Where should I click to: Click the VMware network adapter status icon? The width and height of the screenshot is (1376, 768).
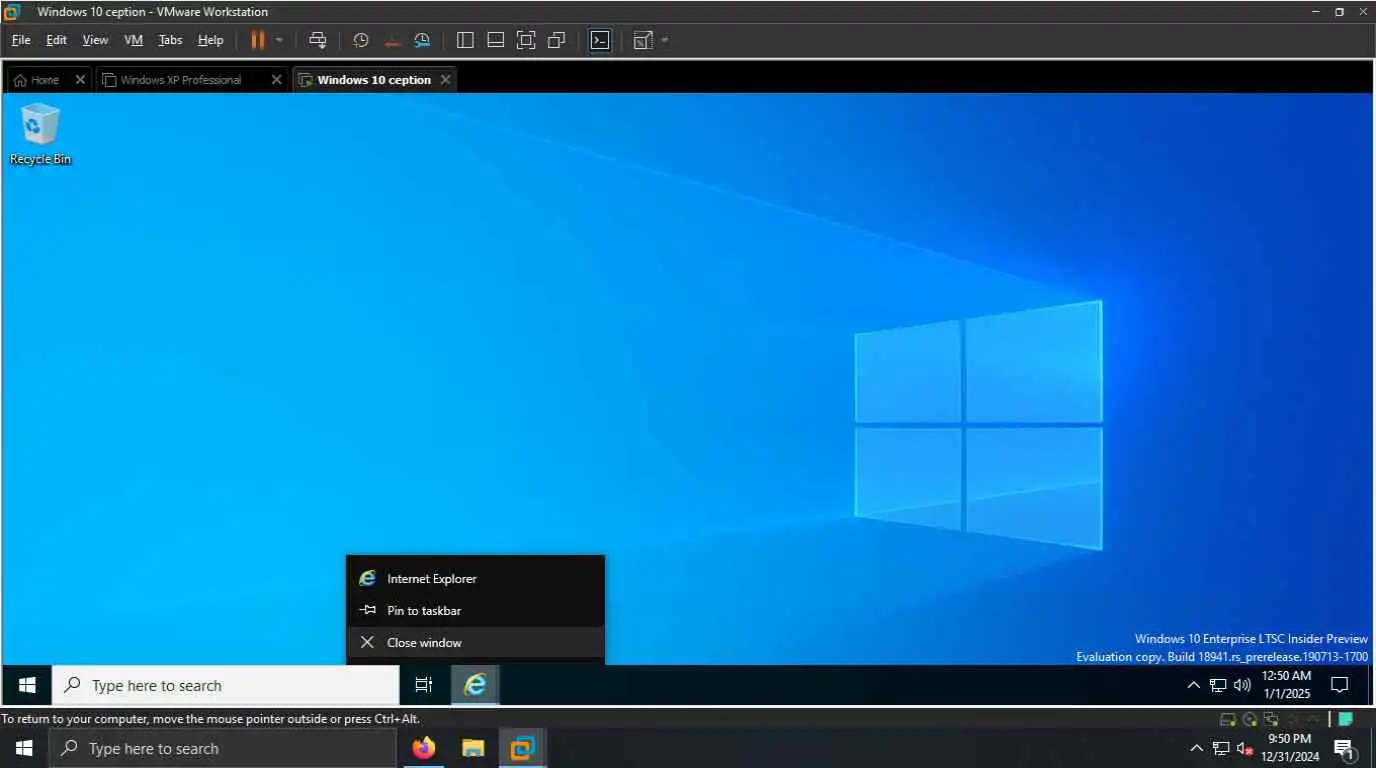tap(1271, 719)
